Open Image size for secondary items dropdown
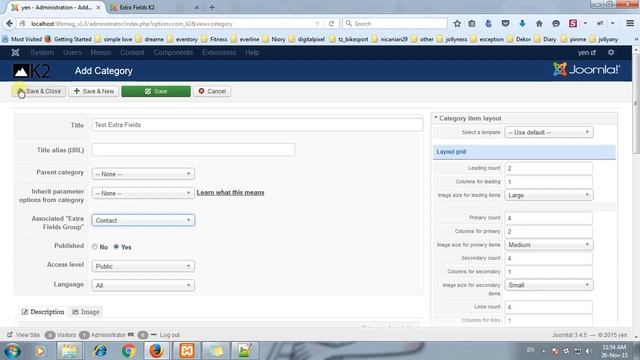Image resolution: width=640 pixels, height=360 pixels. [x=549, y=285]
